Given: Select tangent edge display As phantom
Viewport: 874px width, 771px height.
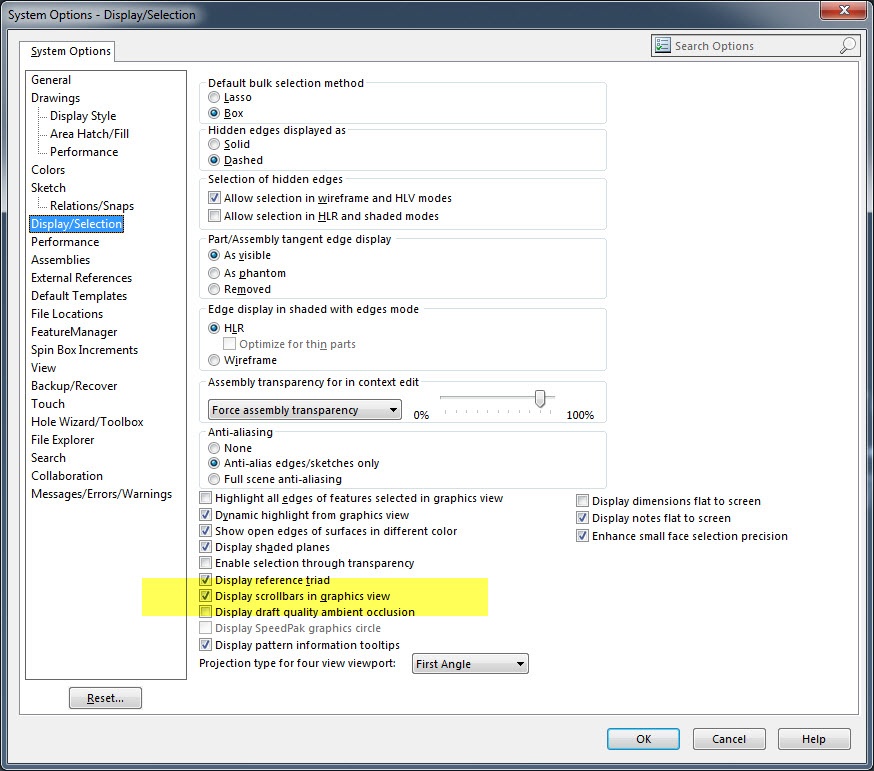Looking at the screenshot, I should click(x=214, y=273).
